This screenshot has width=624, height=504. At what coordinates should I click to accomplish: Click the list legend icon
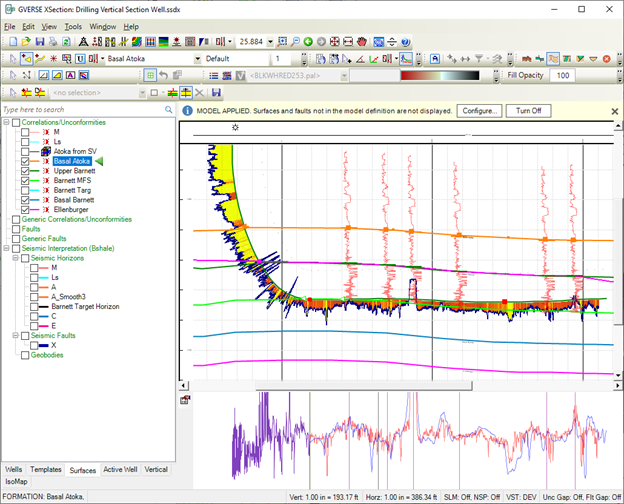coord(214,75)
